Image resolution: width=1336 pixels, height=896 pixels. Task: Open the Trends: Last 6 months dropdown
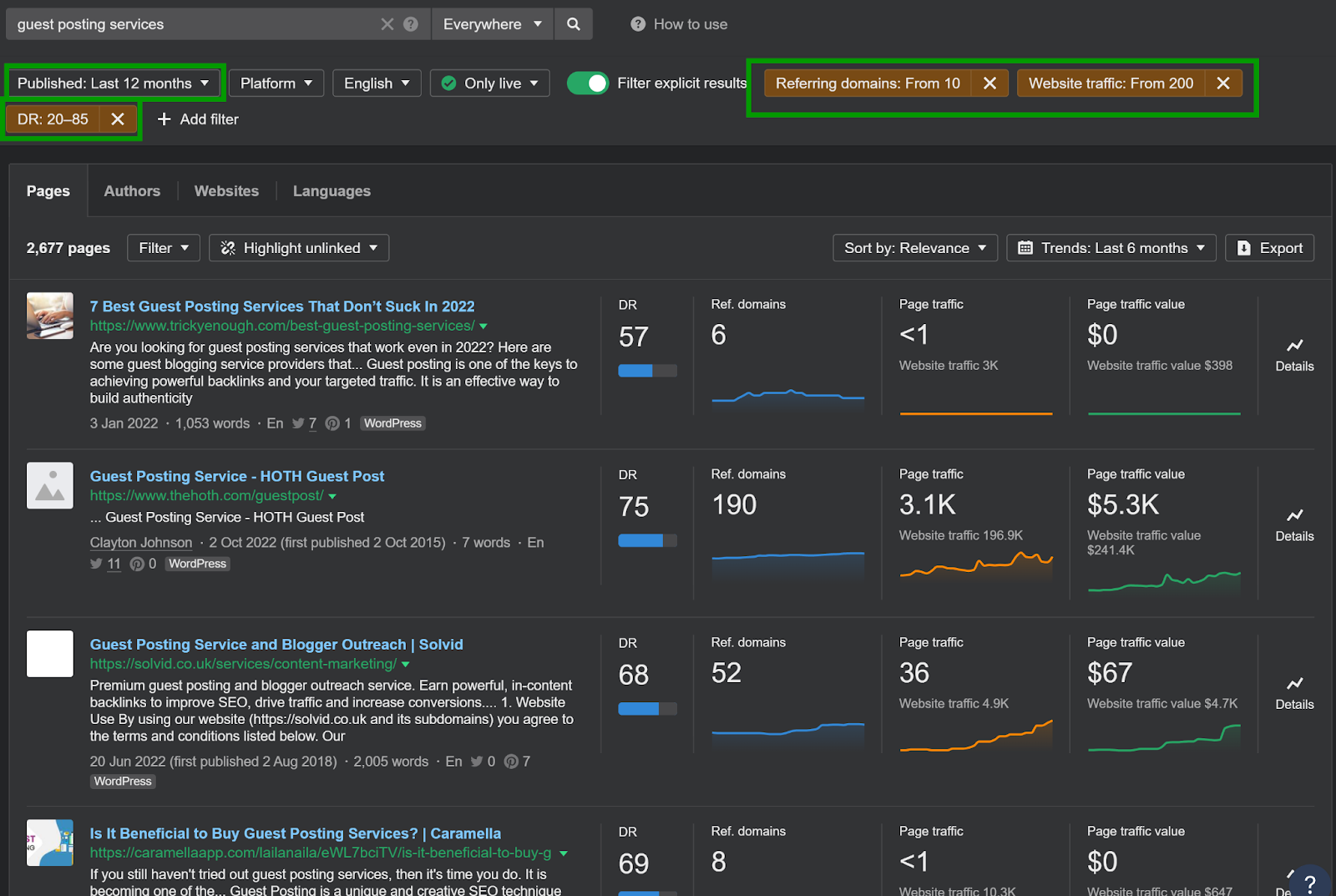1111,248
